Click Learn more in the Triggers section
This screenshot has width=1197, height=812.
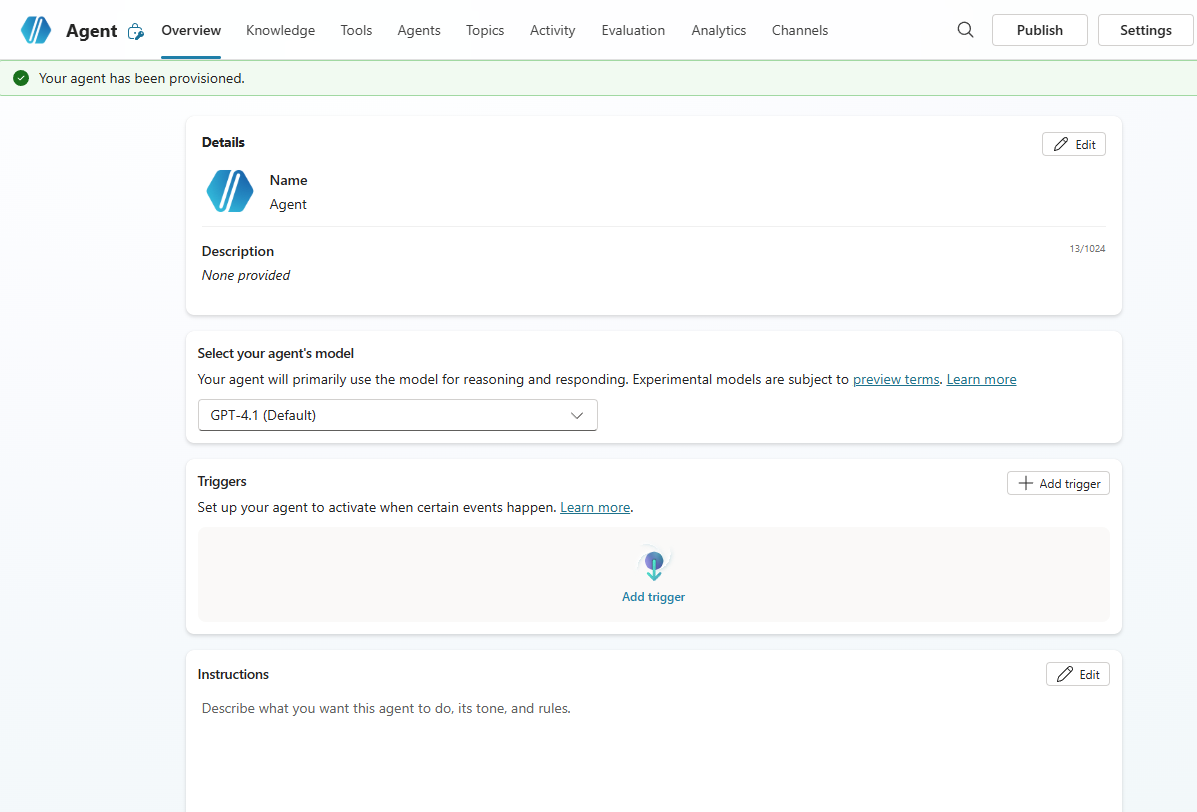(594, 507)
